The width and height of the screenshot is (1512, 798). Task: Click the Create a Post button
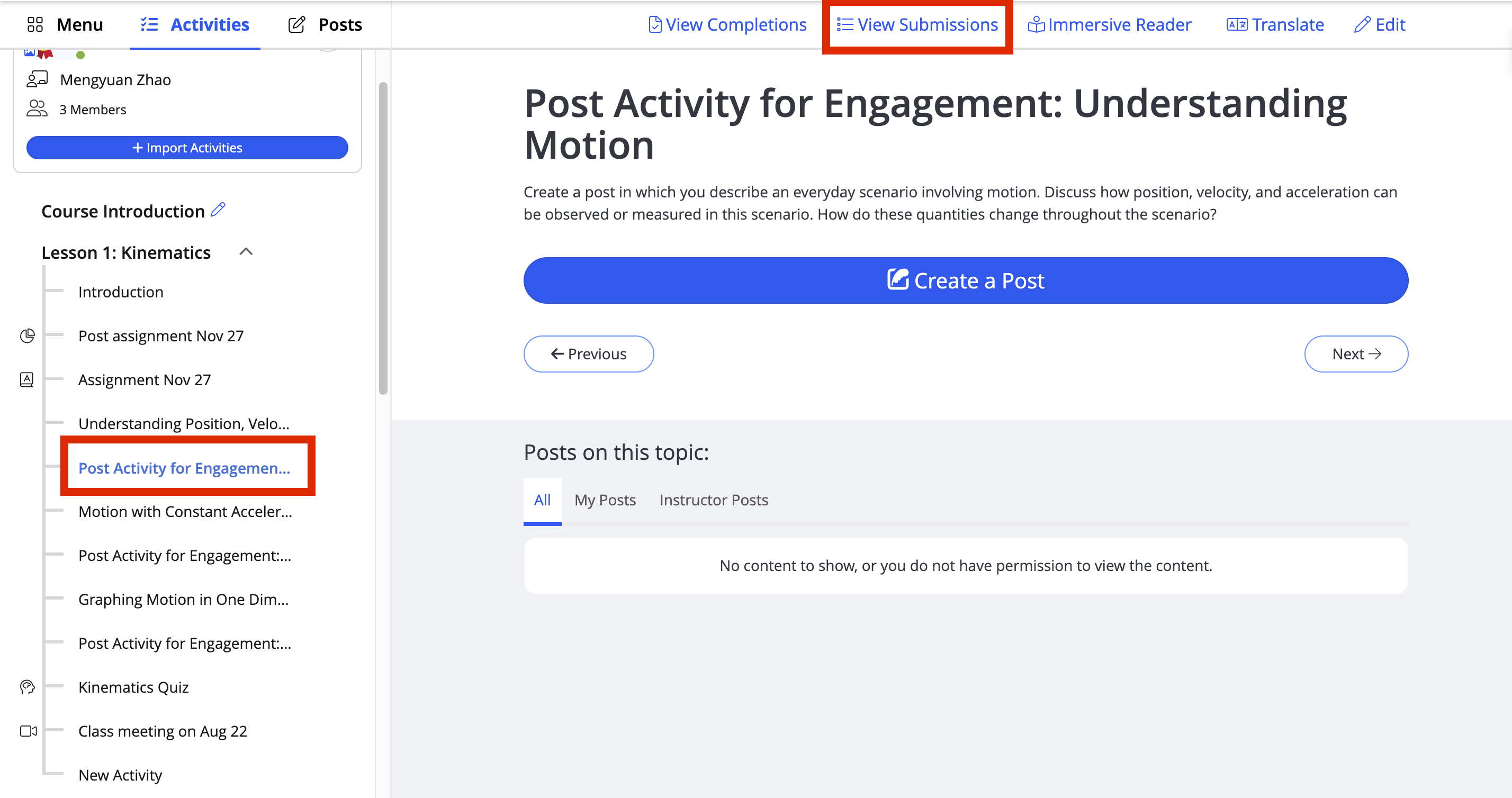[x=966, y=280]
